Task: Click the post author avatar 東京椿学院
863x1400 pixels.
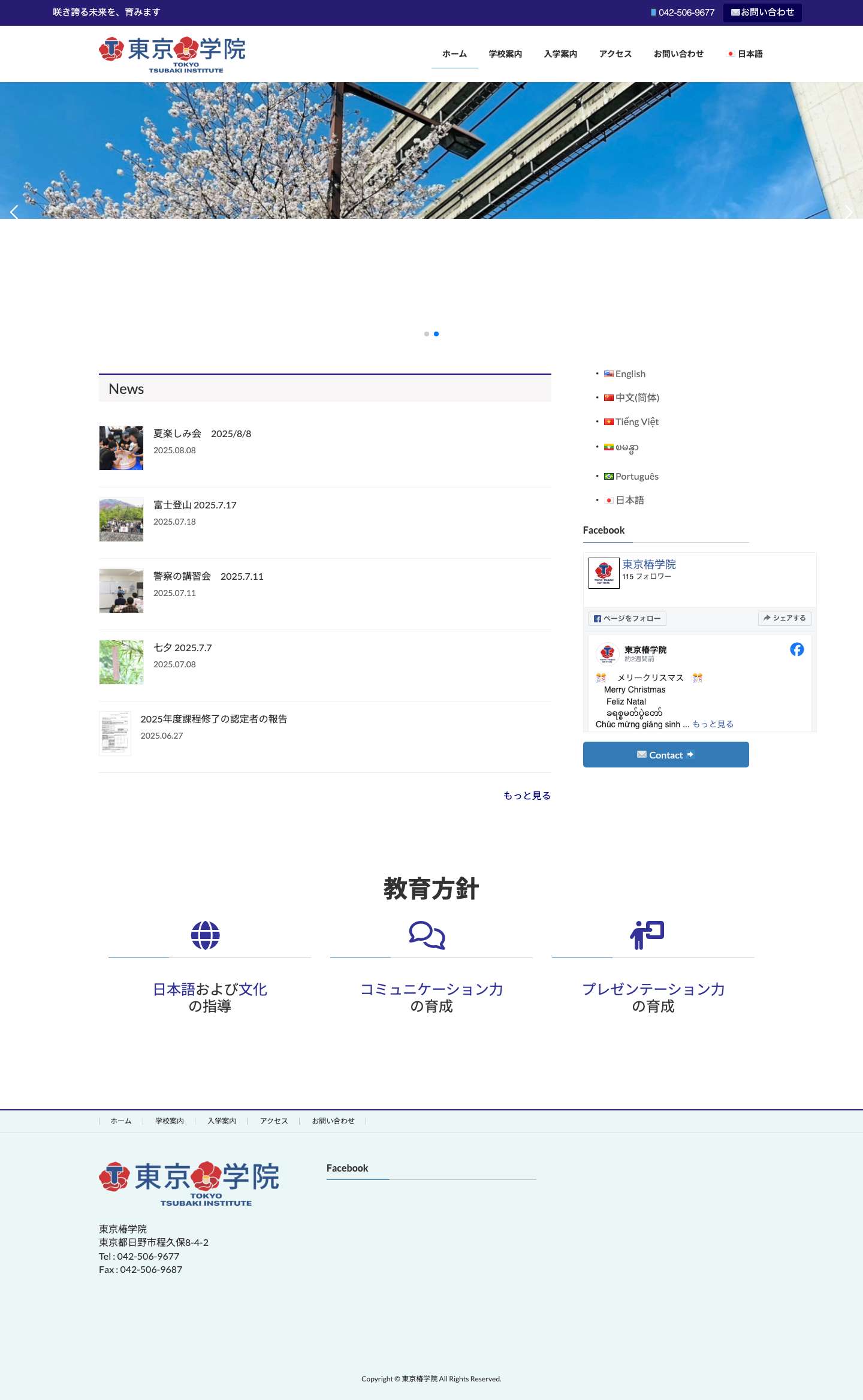Action: (608, 653)
